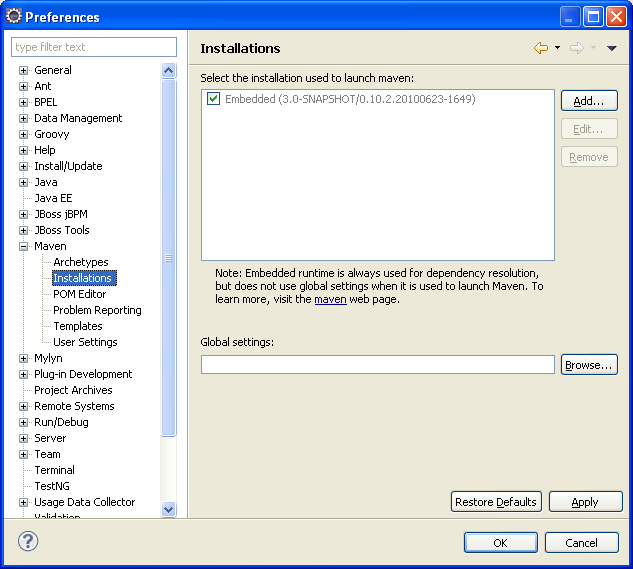Click the Maven tree label

50,246
